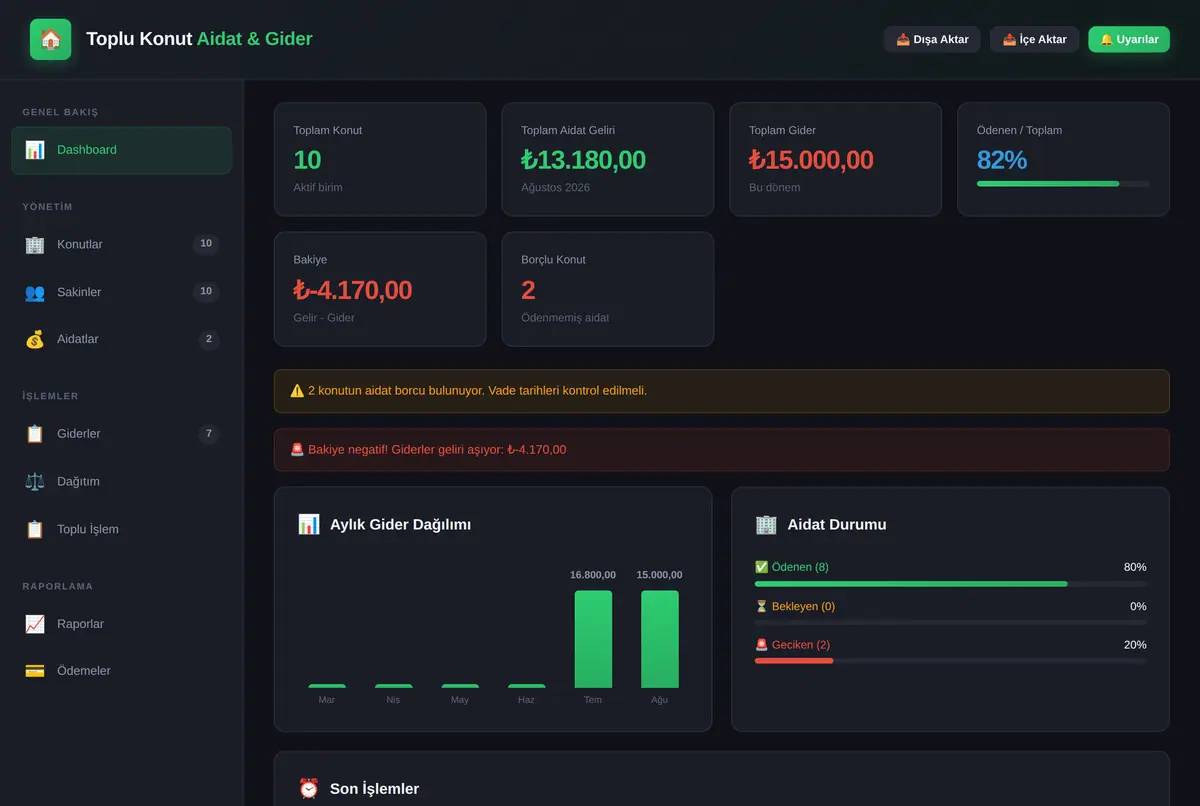Go to Konutlar in the sidebar
This screenshot has height=806, width=1200.
pyautogui.click(x=121, y=244)
